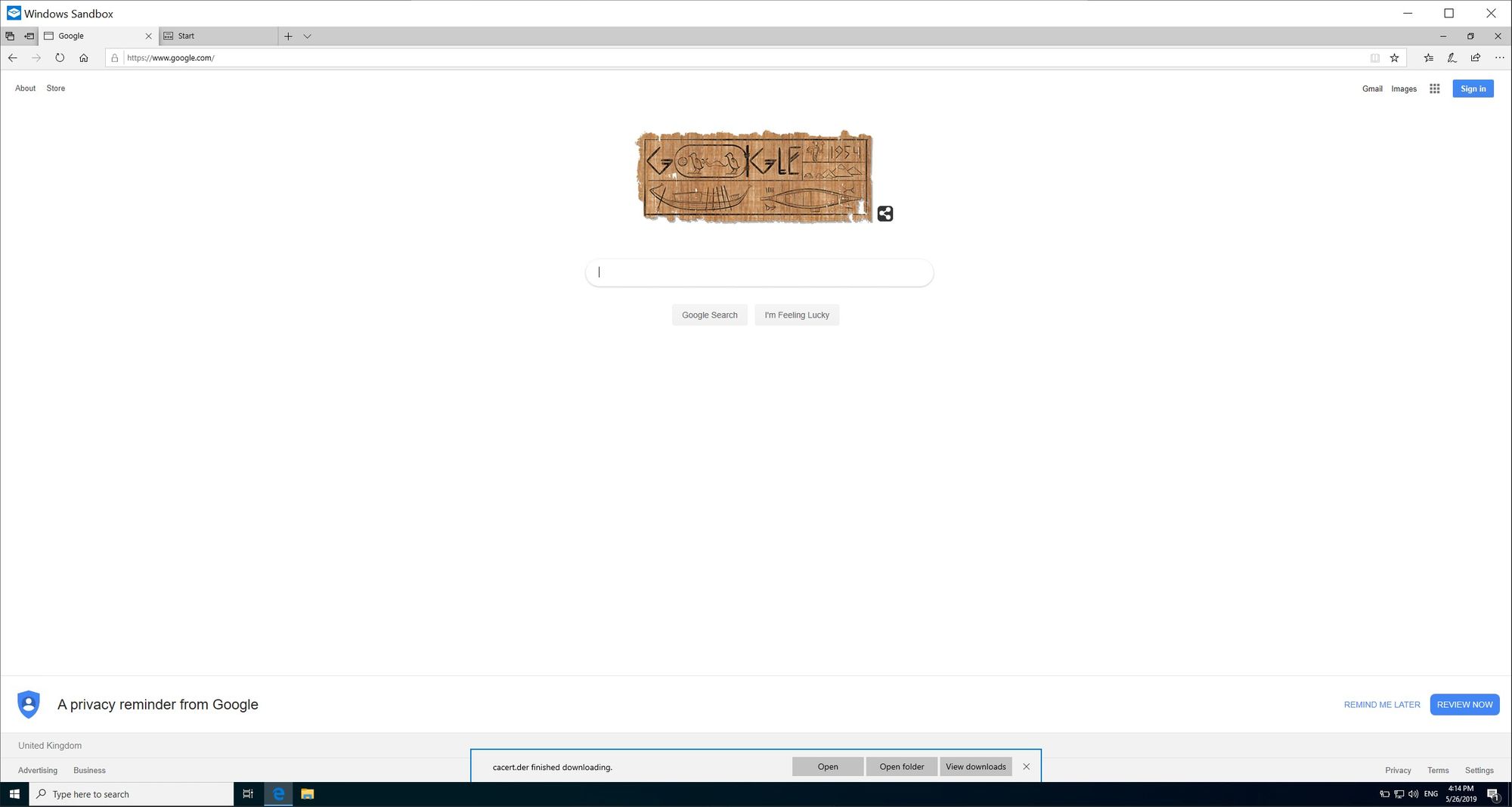Screen dimensions: 1512x807
Task: Add page to favorites star
Action: pos(1395,57)
